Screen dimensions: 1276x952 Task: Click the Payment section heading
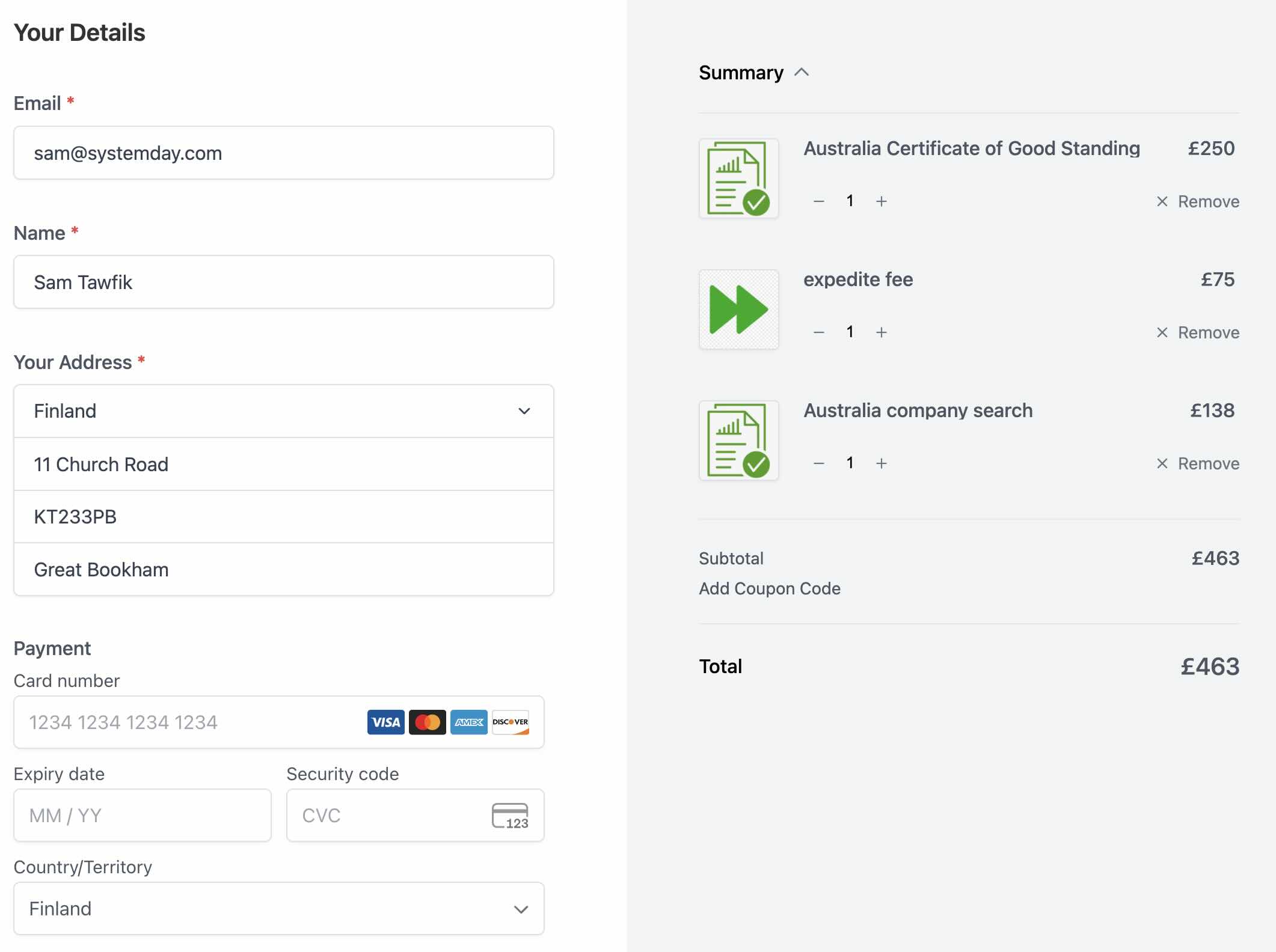click(x=52, y=648)
